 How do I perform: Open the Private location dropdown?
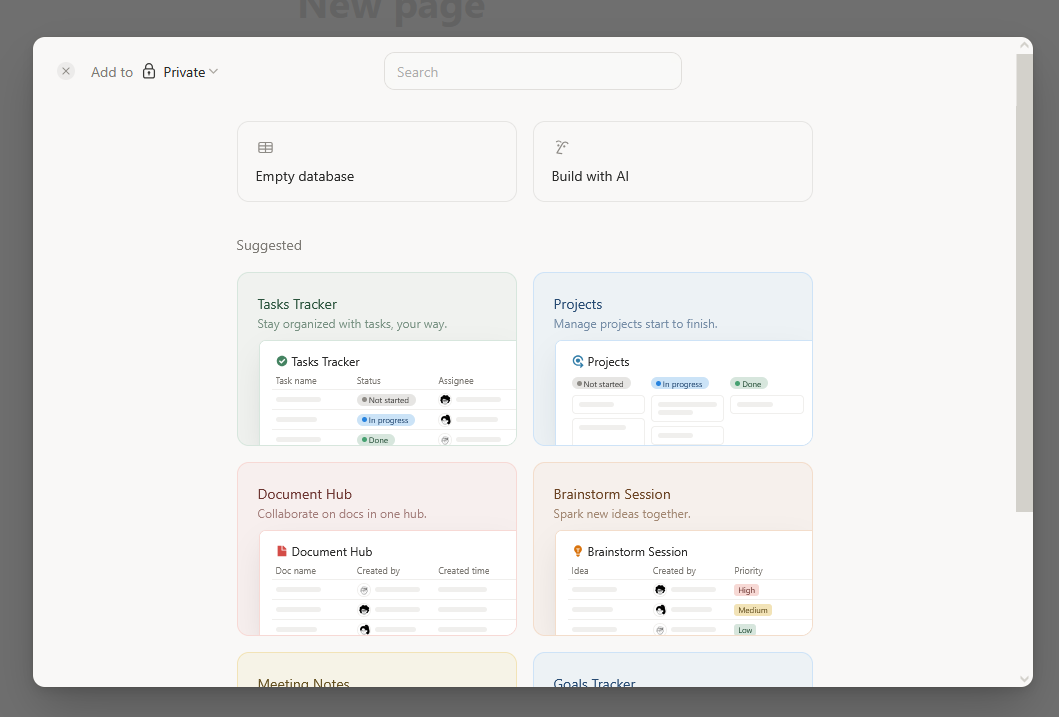click(190, 71)
